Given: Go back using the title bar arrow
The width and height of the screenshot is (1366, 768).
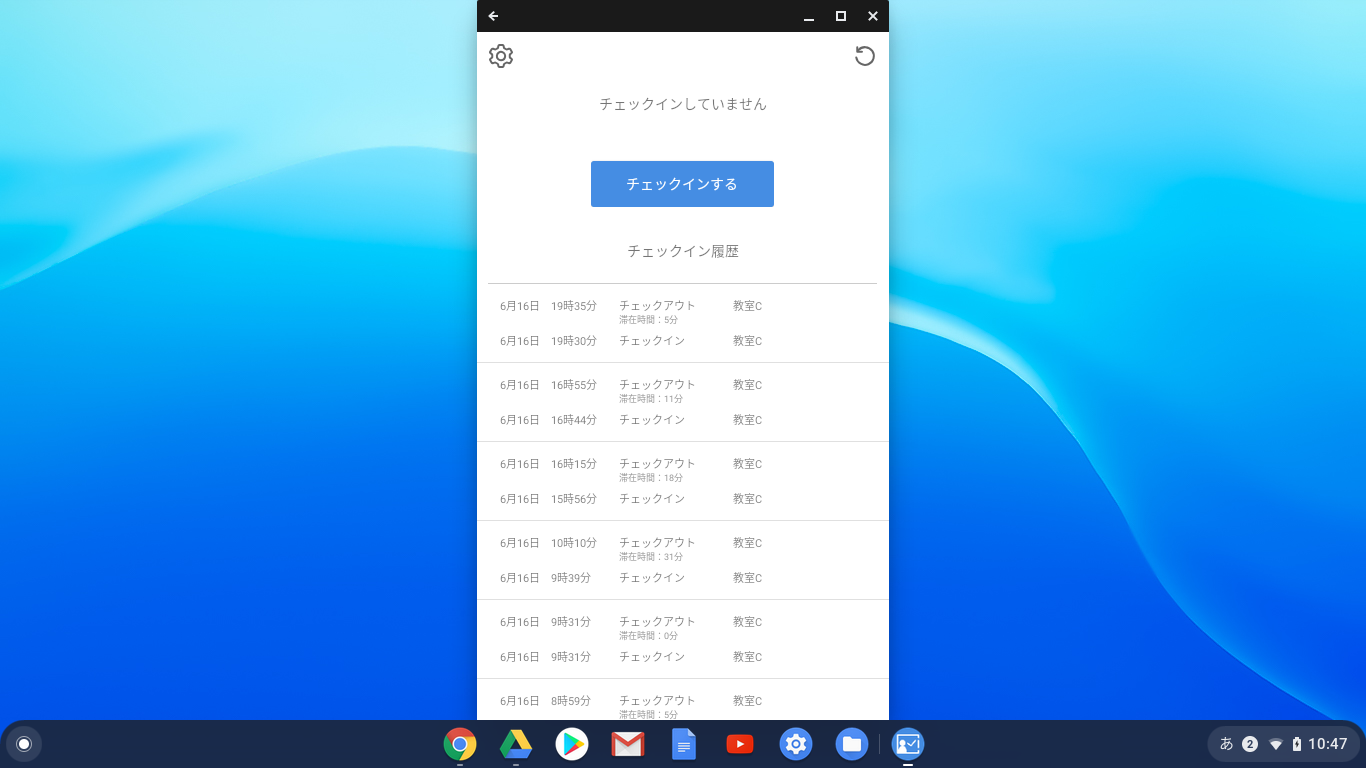Looking at the screenshot, I should (x=493, y=16).
